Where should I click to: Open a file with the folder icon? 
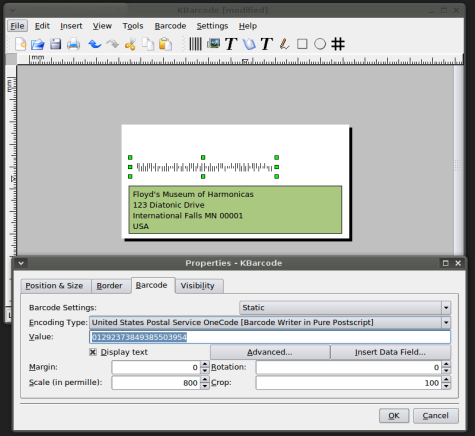[x=38, y=44]
